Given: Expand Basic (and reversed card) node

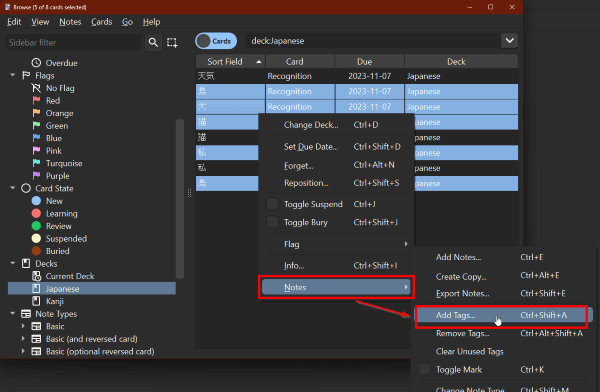Looking at the screenshot, I should [x=23, y=339].
